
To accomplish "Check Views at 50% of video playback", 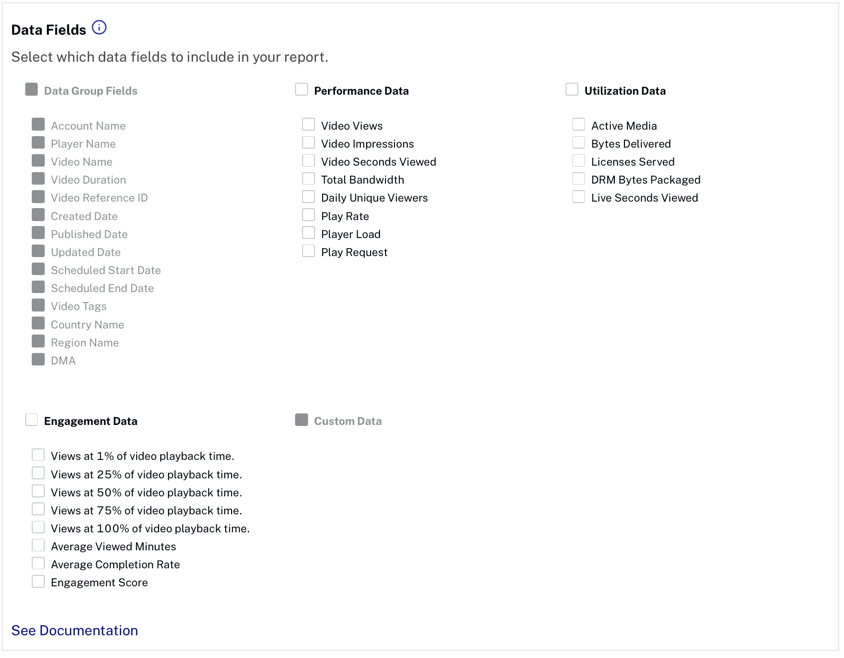I will [x=38, y=491].
